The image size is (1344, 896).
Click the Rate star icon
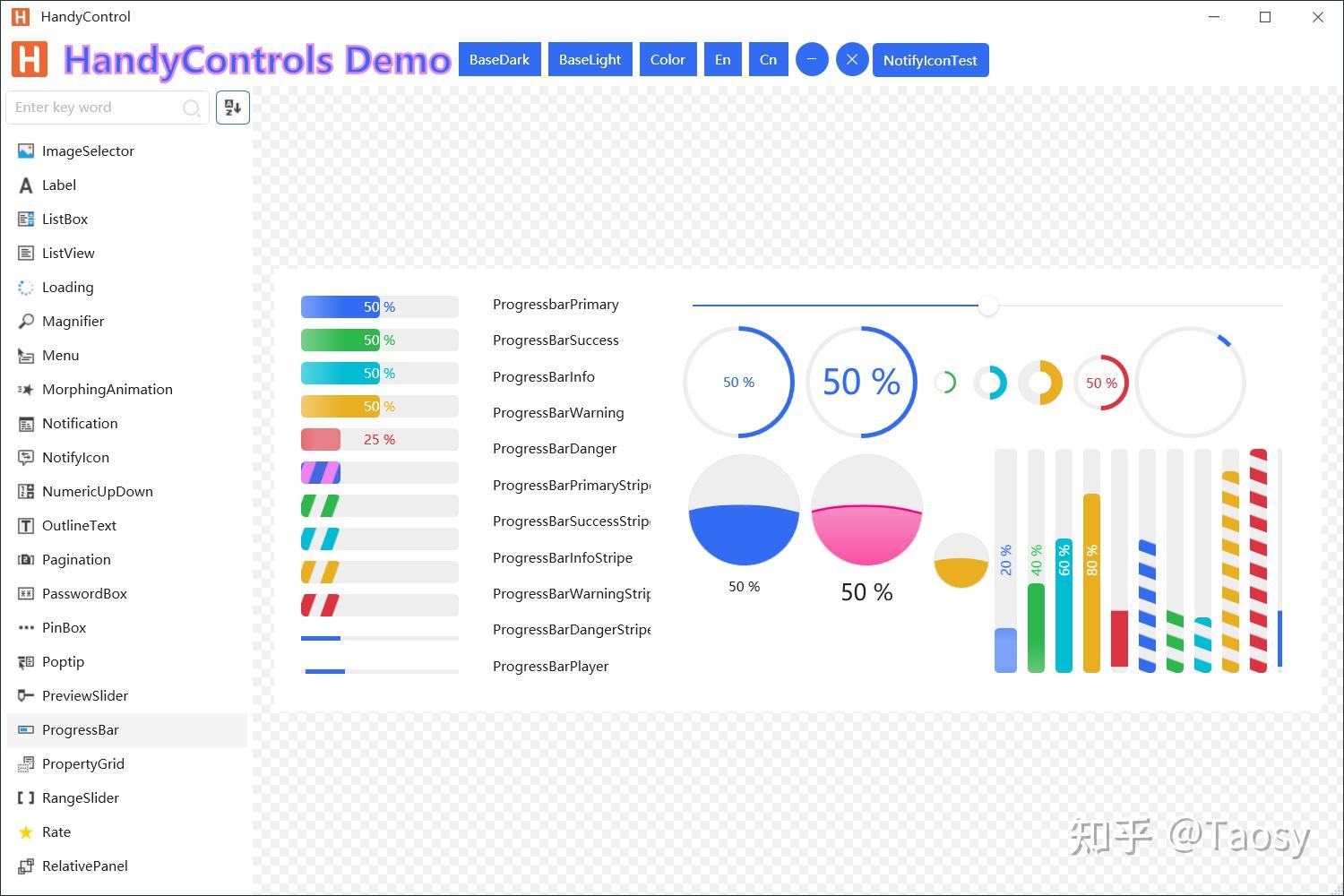coord(26,831)
